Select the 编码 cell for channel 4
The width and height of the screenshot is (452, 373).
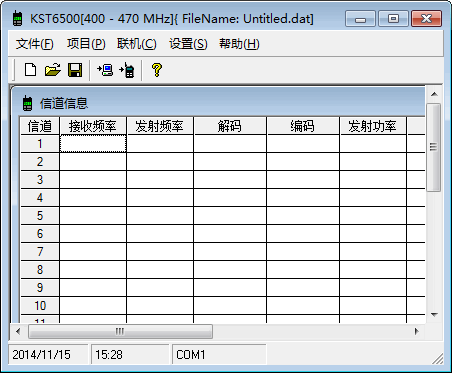point(303,198)
